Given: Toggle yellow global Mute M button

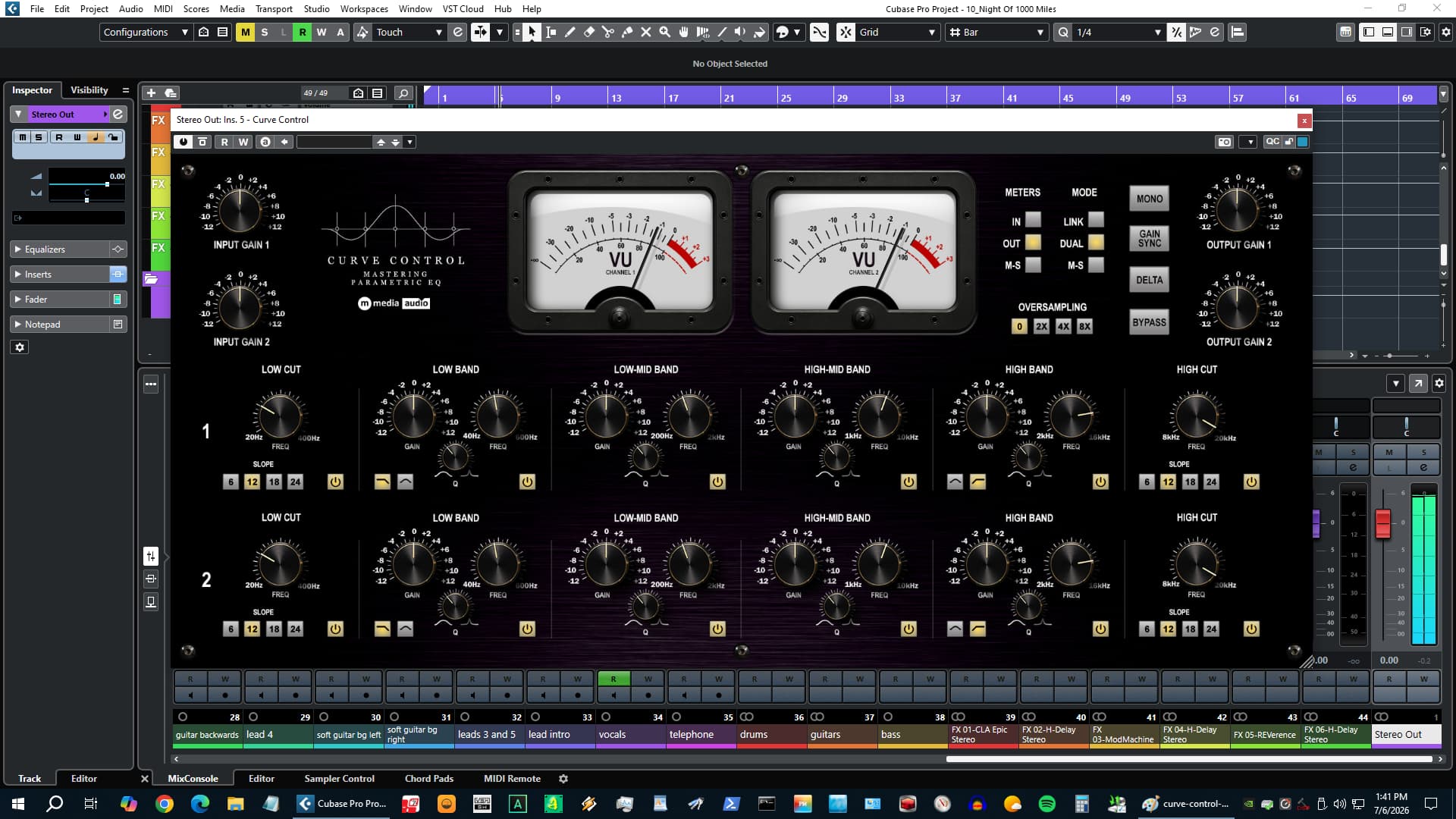Looking at the screenshot, I should click(245, 32).
